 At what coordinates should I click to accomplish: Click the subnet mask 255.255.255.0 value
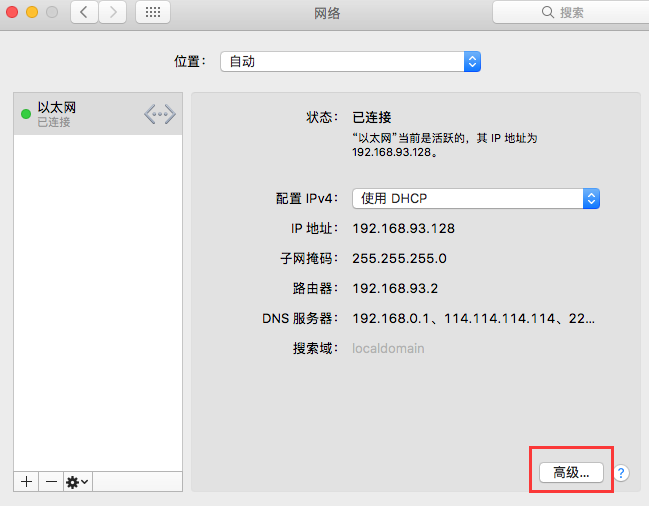click(399, 259)
